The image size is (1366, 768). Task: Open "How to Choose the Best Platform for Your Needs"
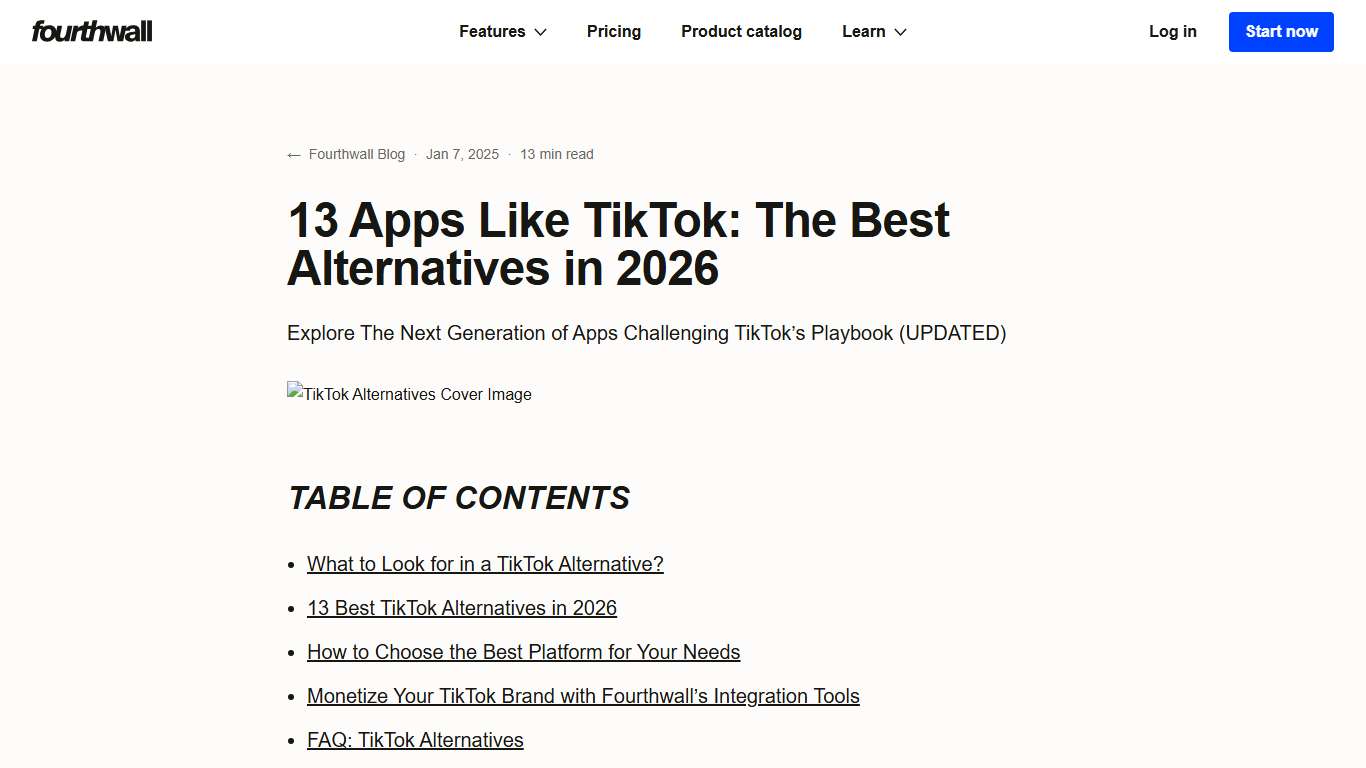click(523, 652)
